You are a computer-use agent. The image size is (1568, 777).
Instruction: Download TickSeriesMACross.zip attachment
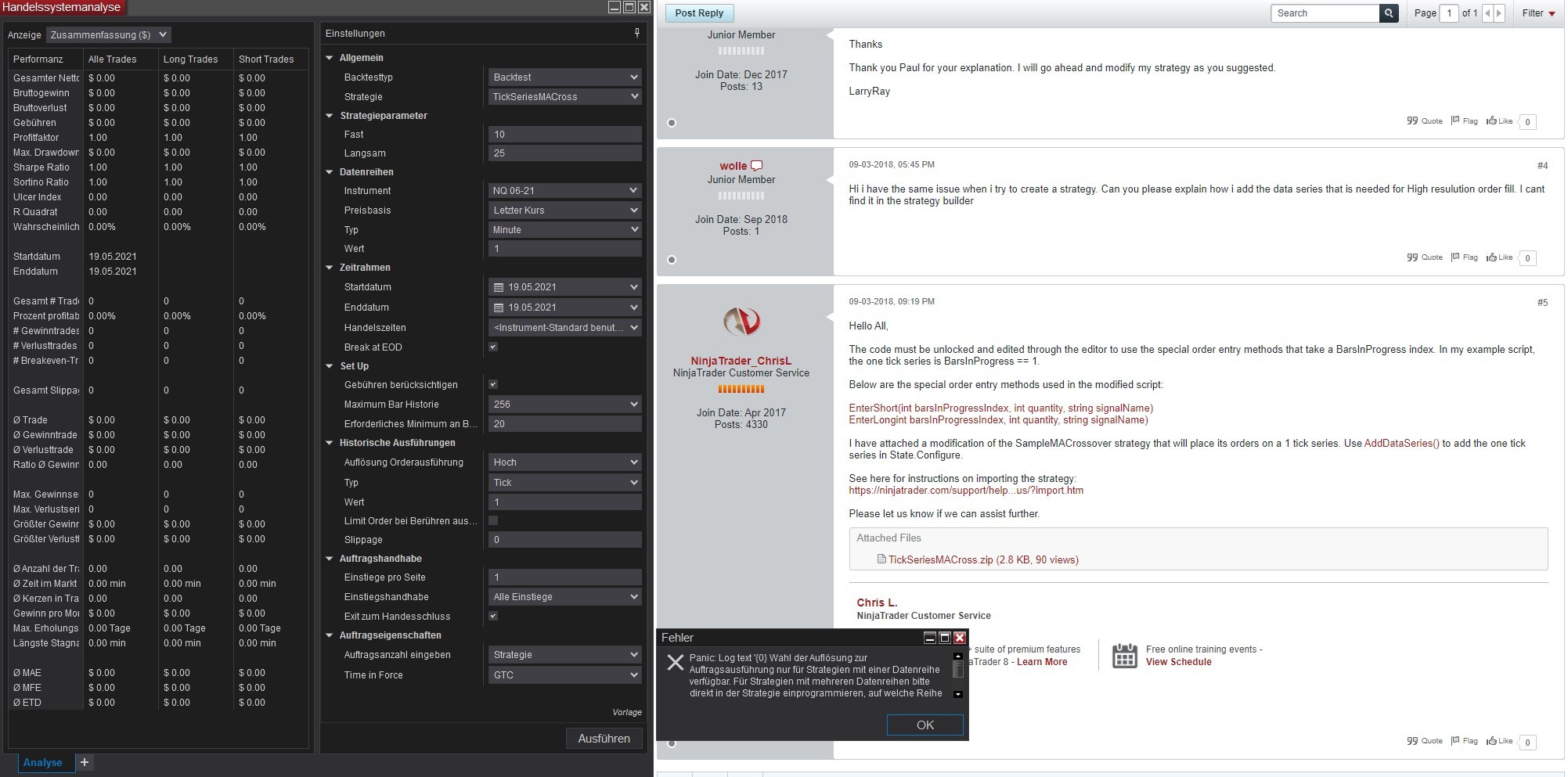pyautogui.click(x=983, y=559)
